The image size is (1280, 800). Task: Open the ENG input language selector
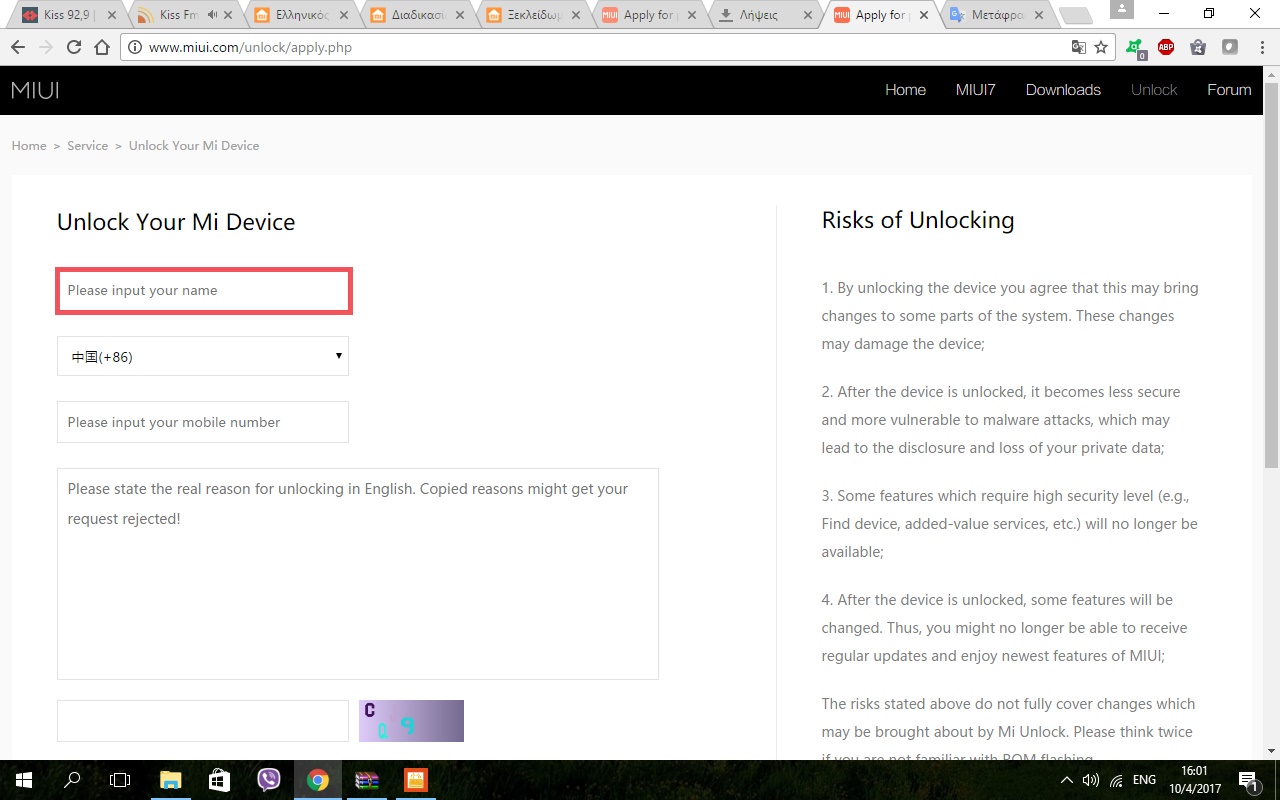(x=1144, y=780)
